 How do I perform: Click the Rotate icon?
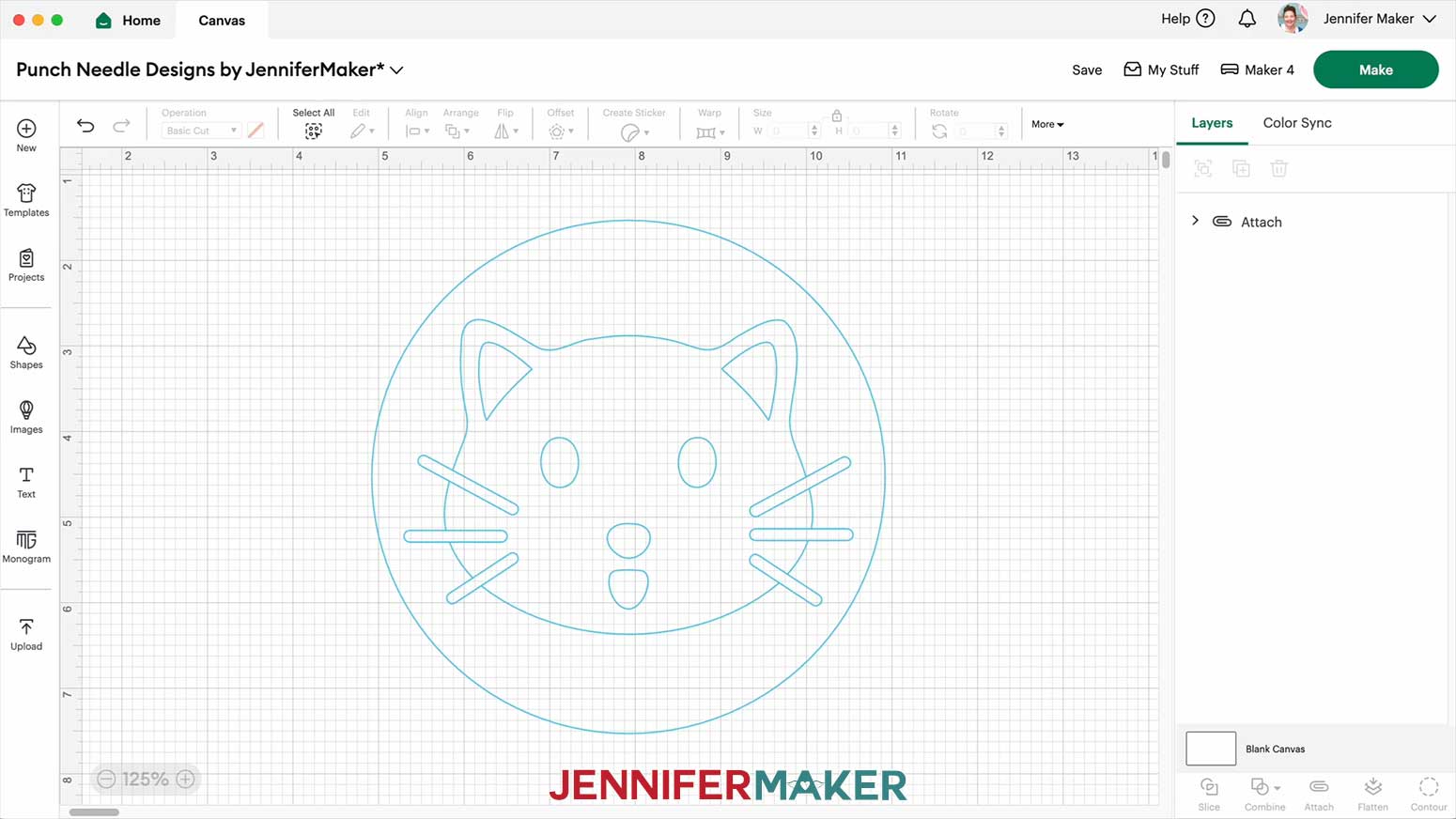pos(939,131)
